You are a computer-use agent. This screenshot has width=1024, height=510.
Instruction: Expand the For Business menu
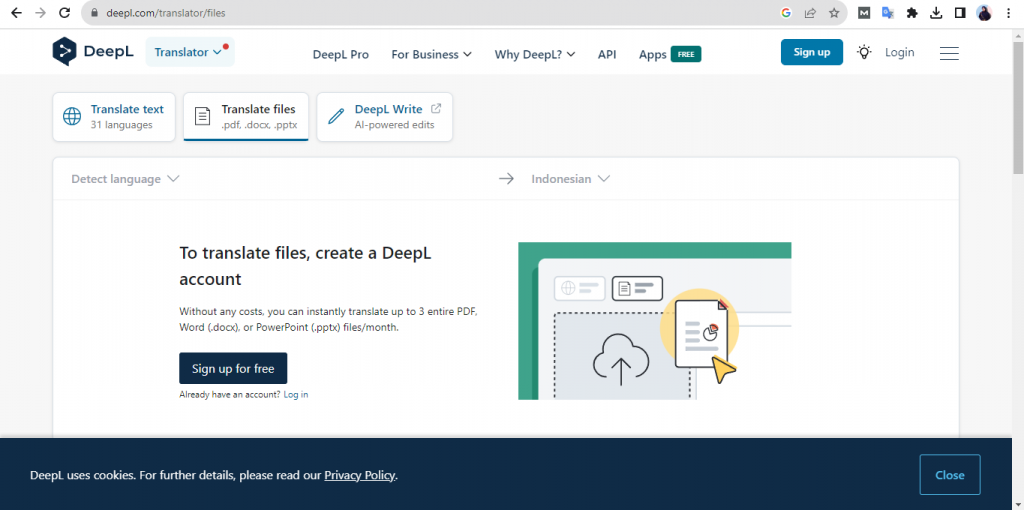tap(431, 55)
